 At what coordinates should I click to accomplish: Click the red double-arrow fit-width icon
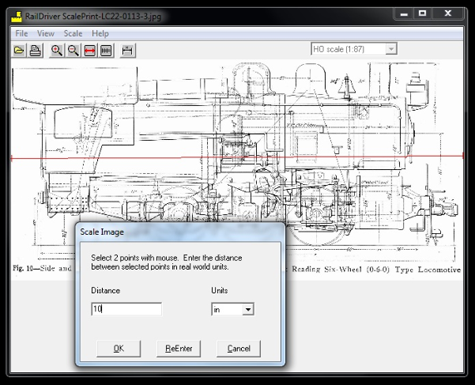coord(90,50)
